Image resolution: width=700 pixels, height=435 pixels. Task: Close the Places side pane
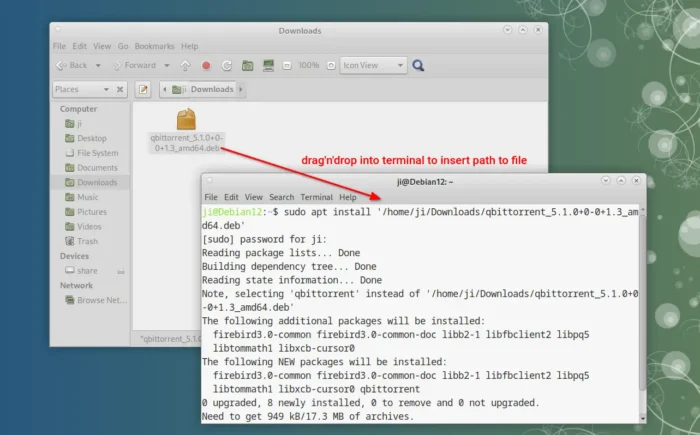(120, 89)
